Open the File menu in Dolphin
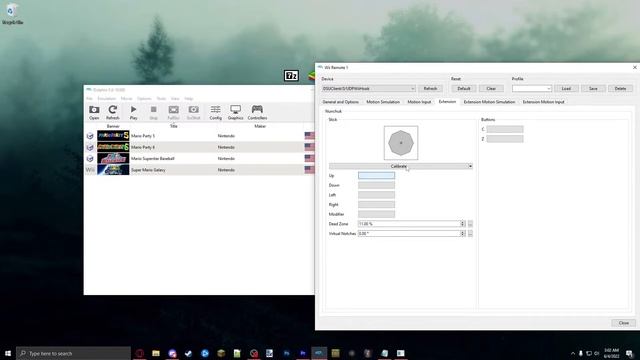Screen dimensions: 640x360 point(89,99)
